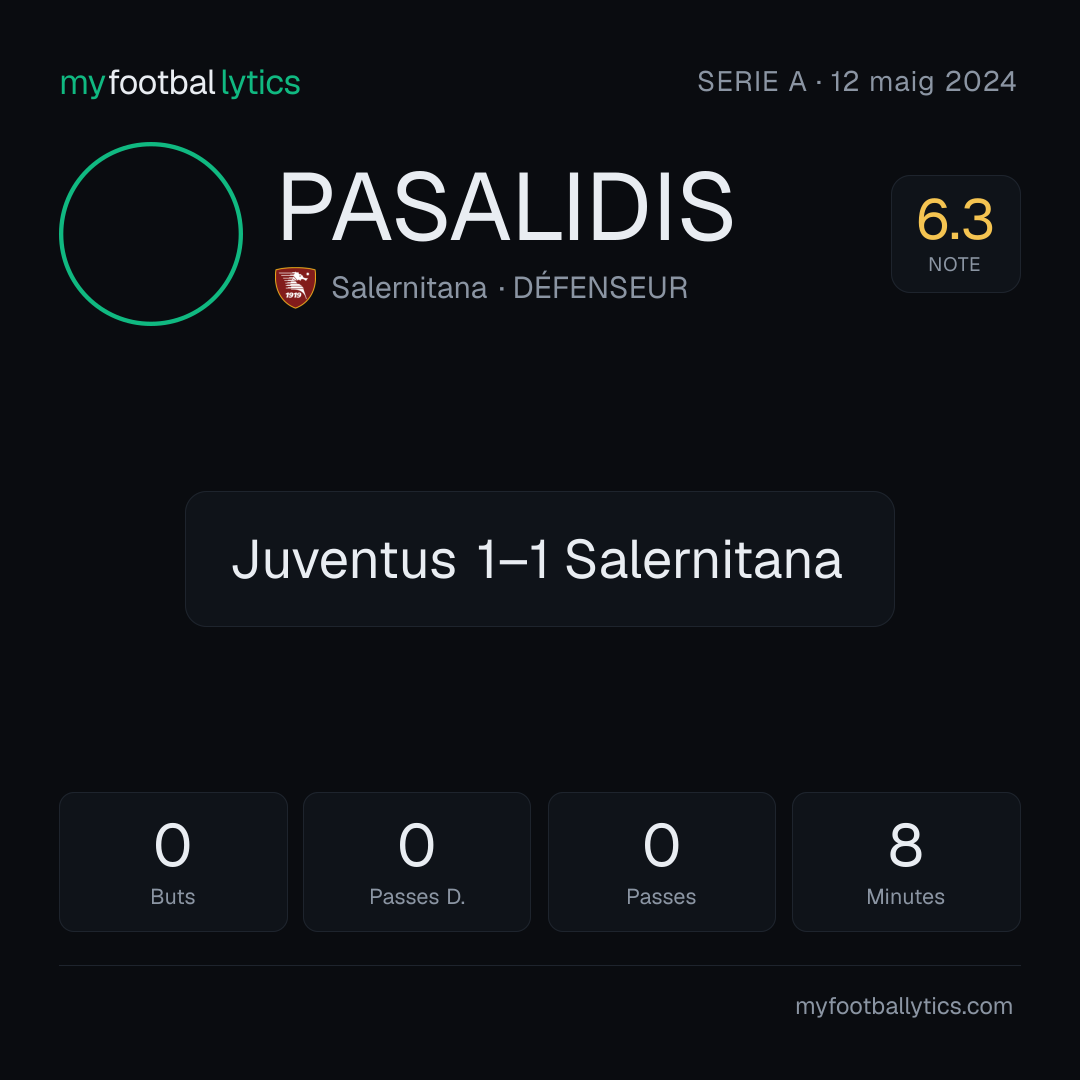Select the Passes D. stat tile
This screenshot has height=1080, width=1080.
pos(417,862)
